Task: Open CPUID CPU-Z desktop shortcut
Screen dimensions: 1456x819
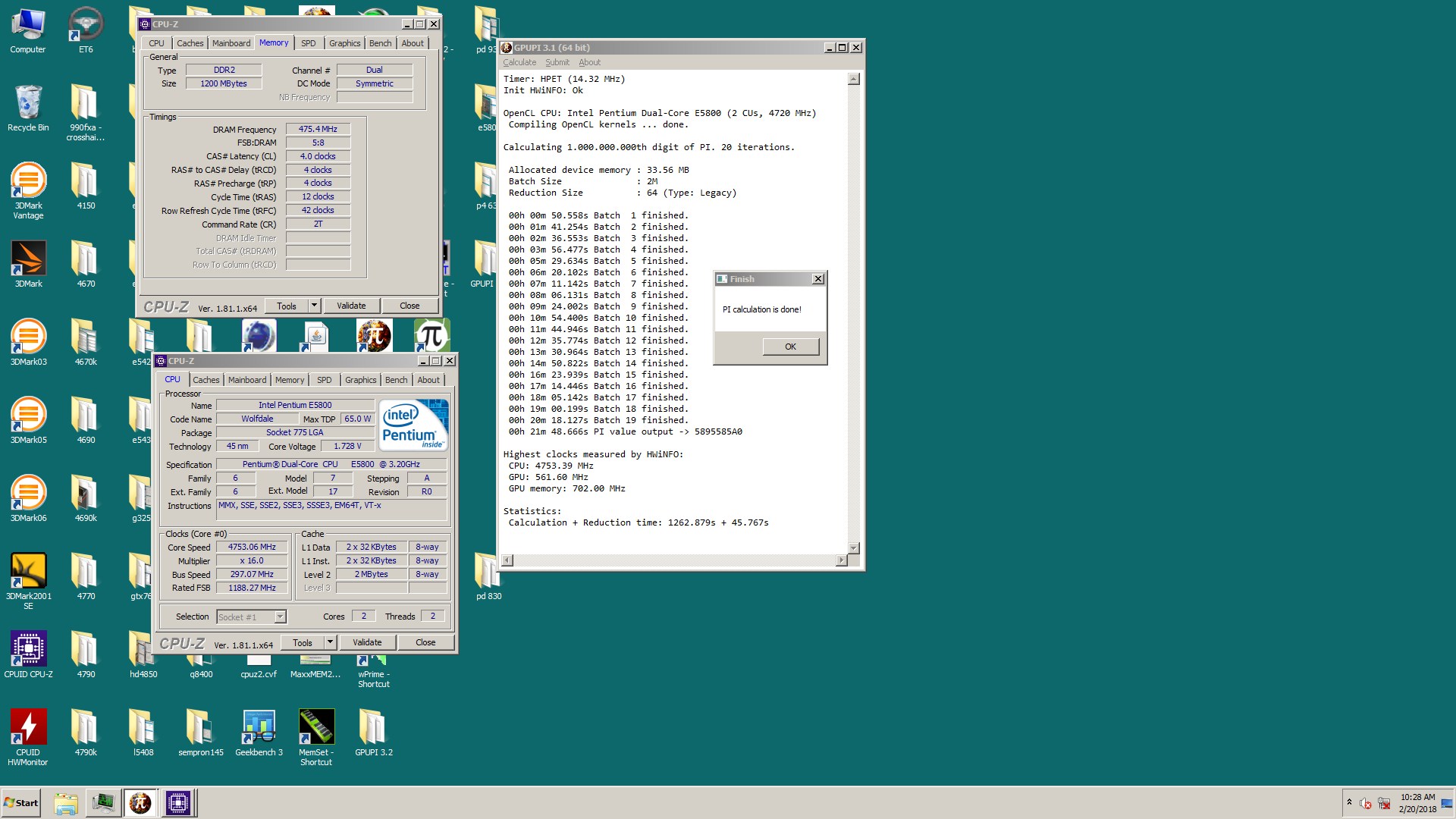Action: tap(28, 654)
